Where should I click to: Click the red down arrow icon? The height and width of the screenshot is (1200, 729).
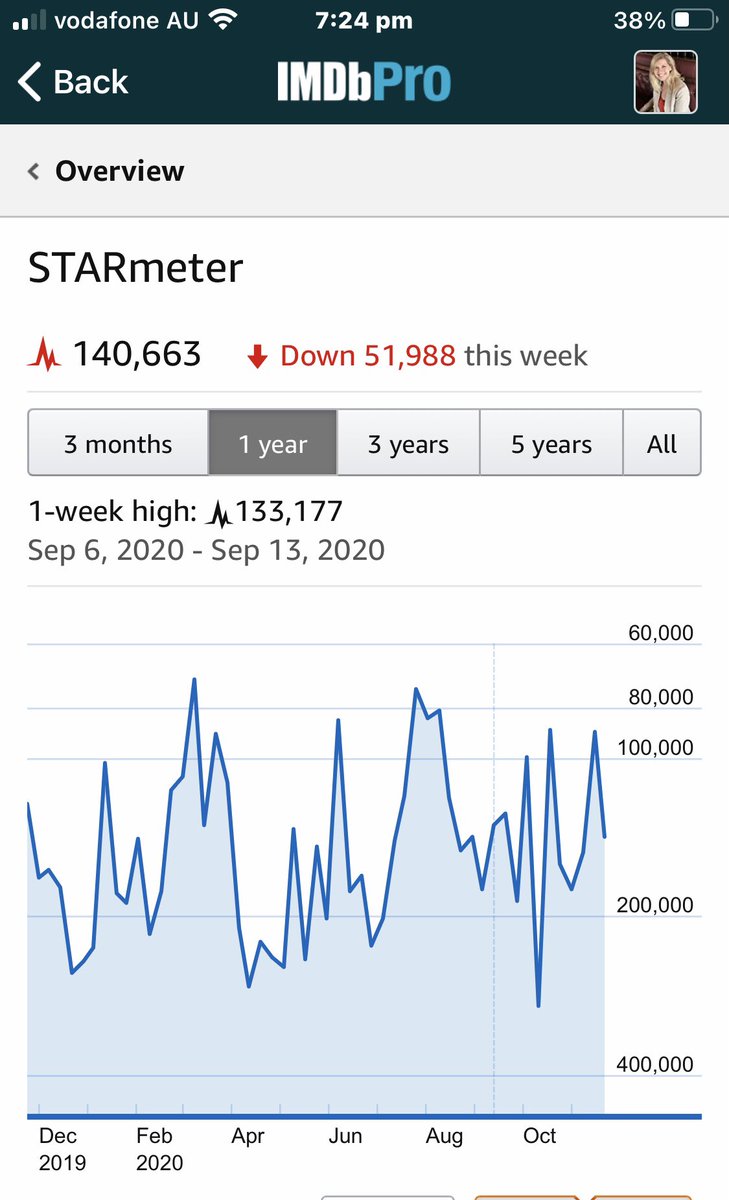[x=257, y=357]
